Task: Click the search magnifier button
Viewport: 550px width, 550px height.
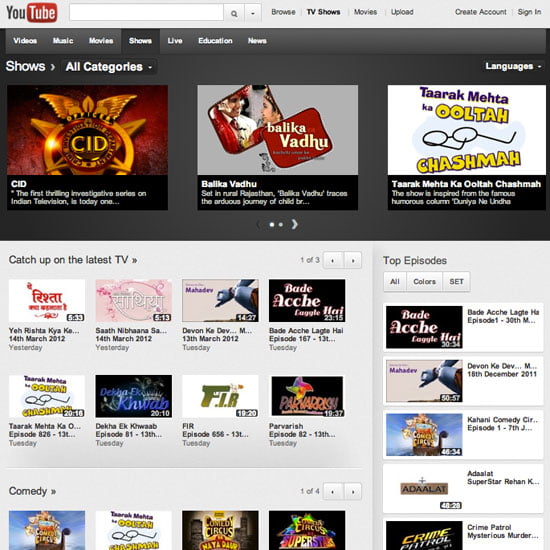Action: coord(234,13)
